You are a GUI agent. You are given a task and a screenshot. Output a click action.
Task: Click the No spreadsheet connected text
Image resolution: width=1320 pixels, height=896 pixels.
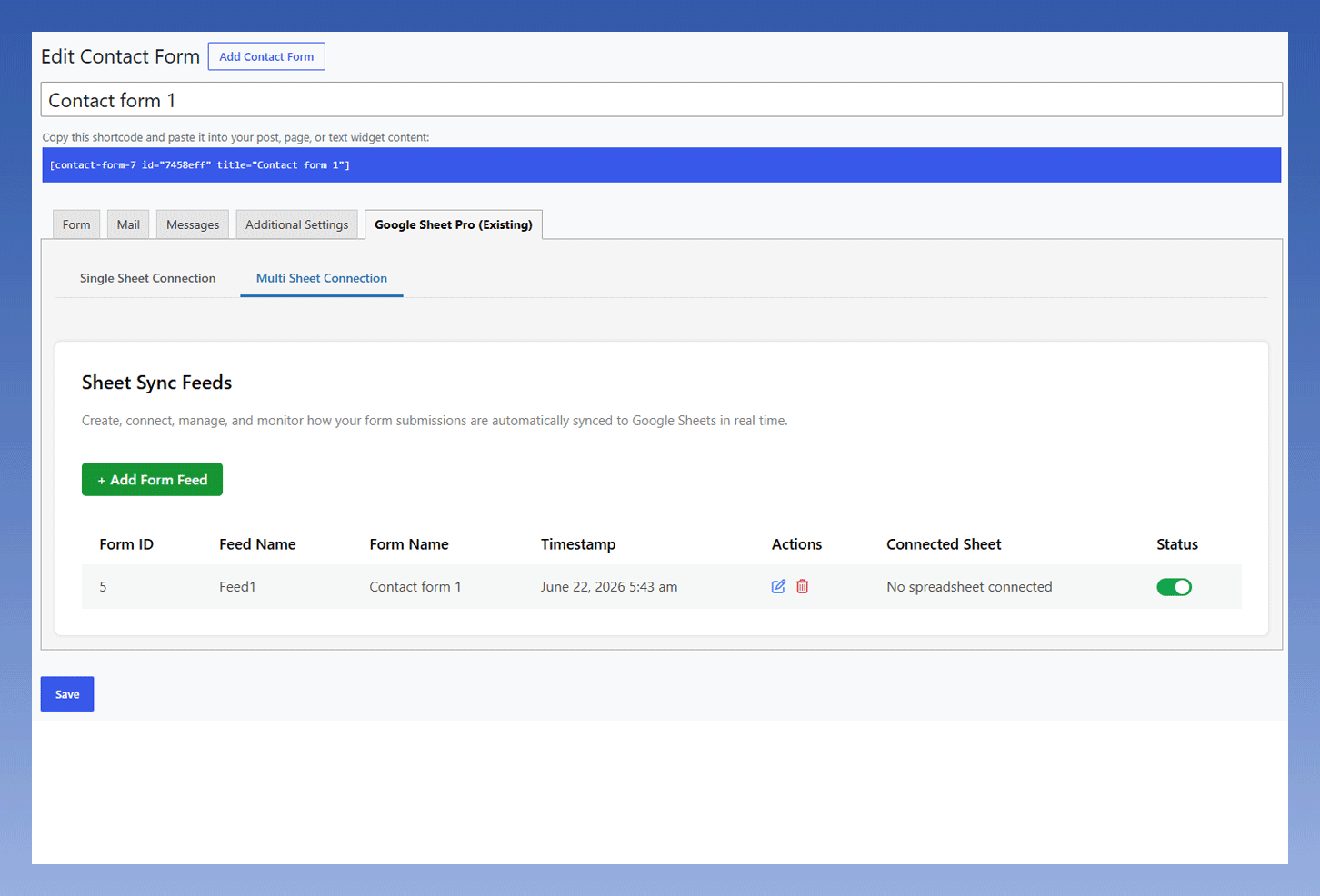(x=969, y=587)
